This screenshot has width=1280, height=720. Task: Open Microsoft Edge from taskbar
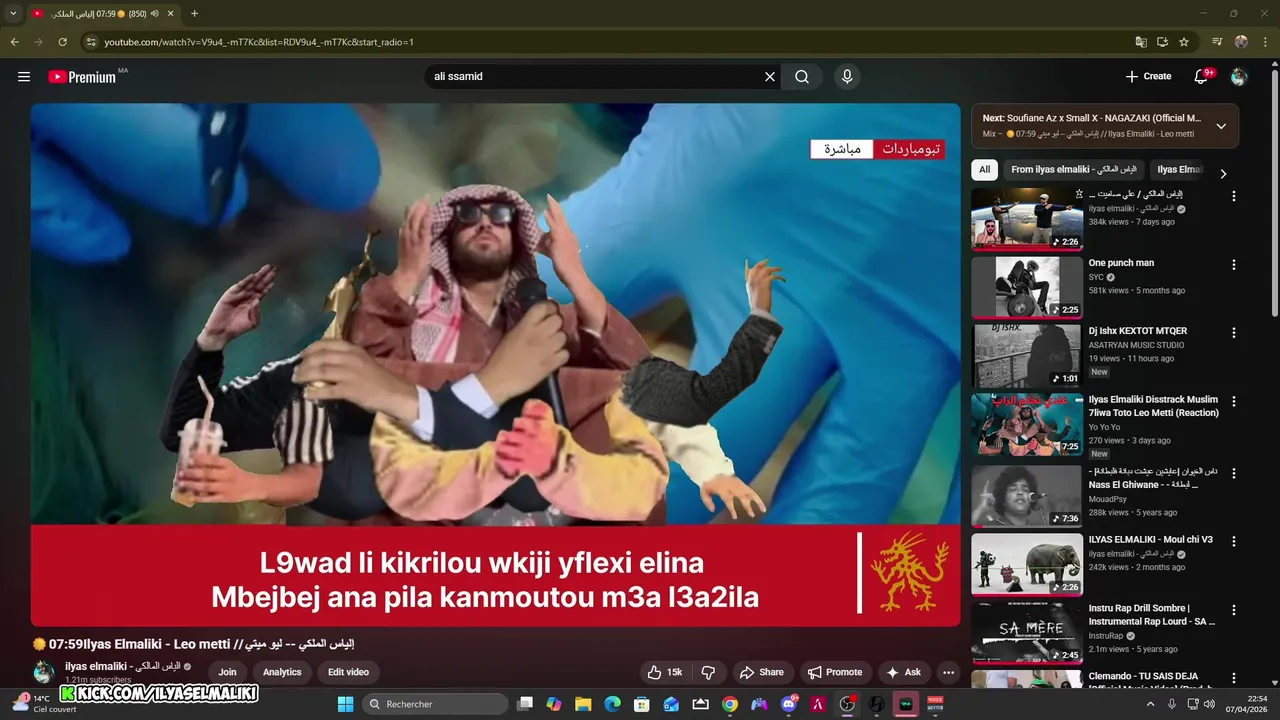612,704
